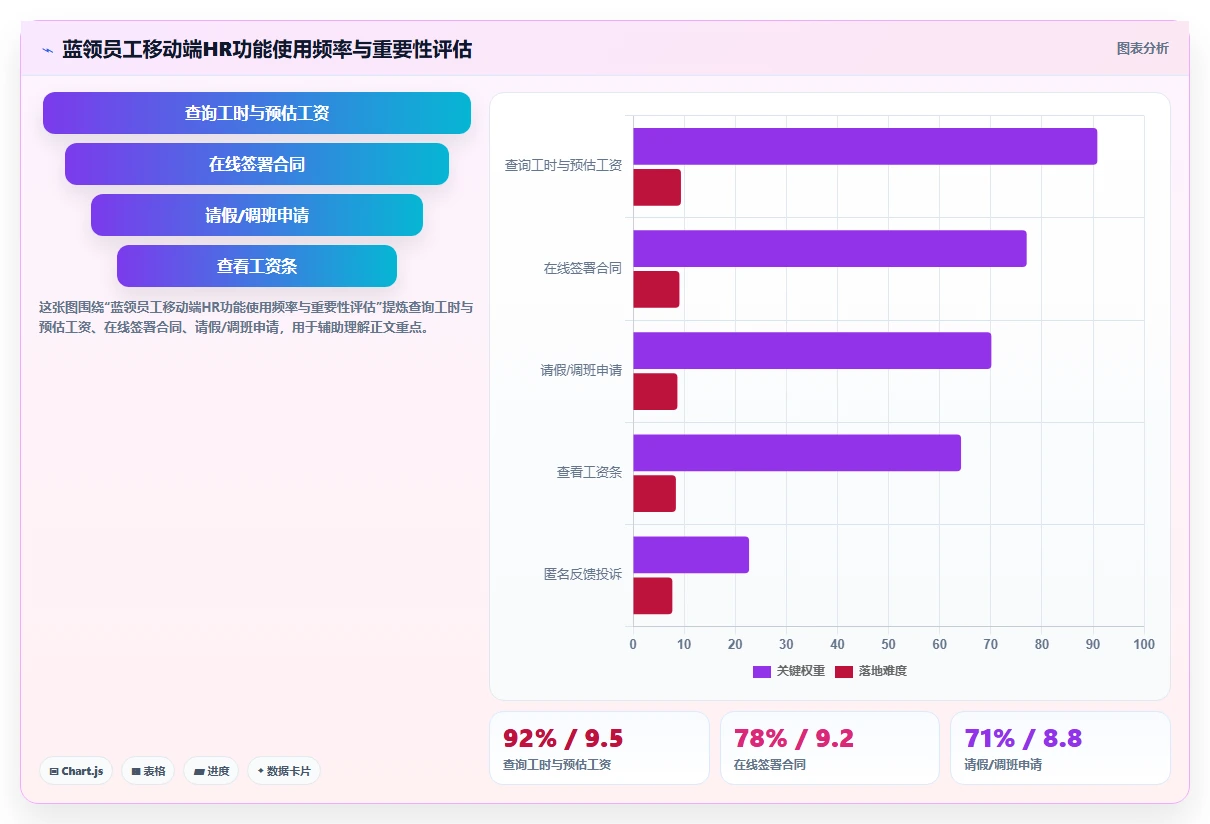Screen dimensions: 1210x824
Task: Click the 查看工资条 axis label
Action: coord(589,472)
